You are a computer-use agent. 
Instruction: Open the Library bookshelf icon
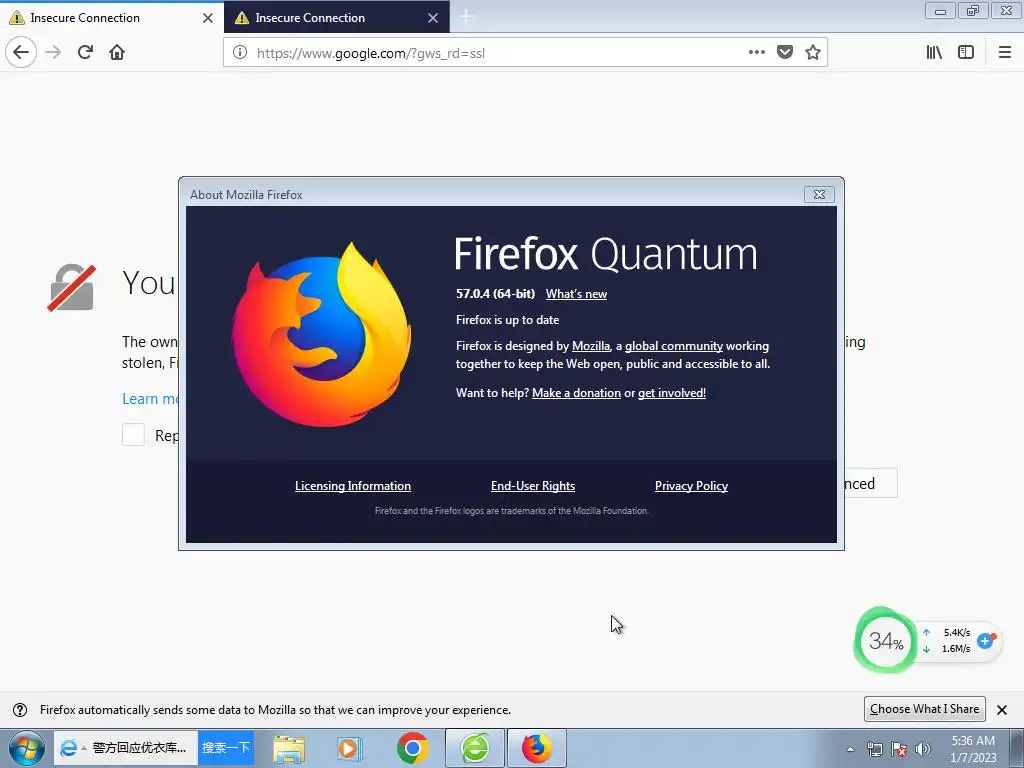pyautogui.click(x=934, y=52)
